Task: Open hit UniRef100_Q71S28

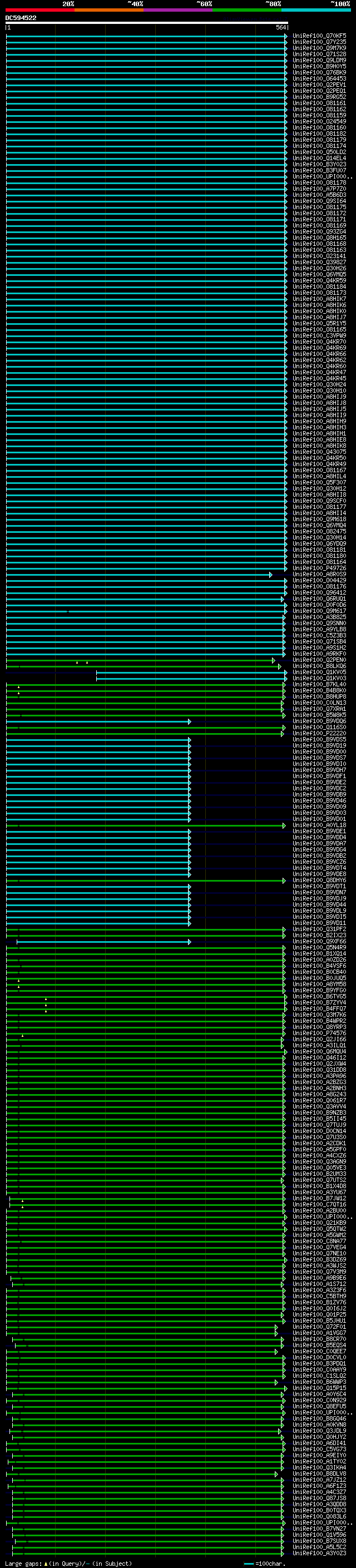Action: point(319,54)
